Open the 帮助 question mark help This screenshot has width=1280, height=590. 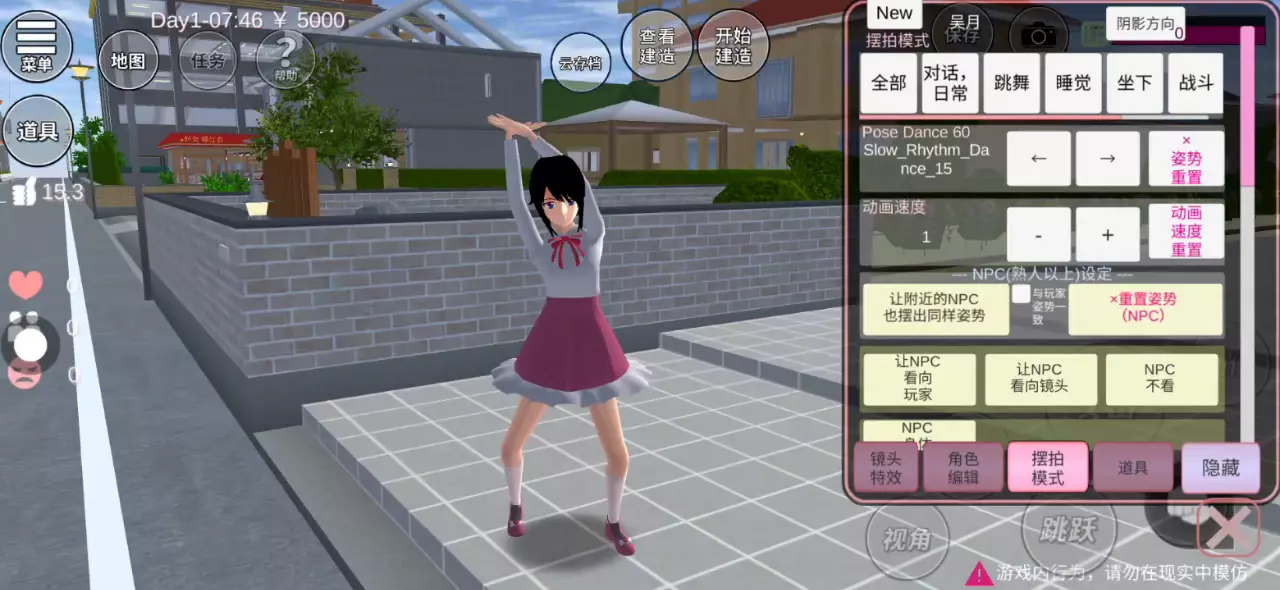(x=285, y=60)
